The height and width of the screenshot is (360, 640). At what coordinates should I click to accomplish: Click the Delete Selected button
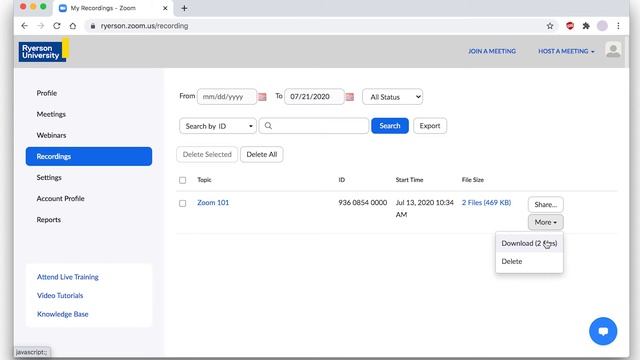coord(207,154)
